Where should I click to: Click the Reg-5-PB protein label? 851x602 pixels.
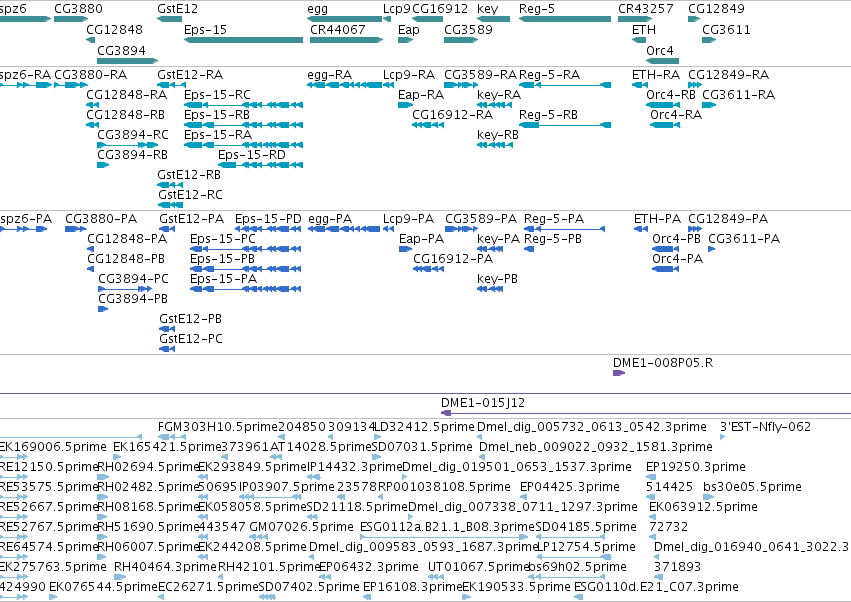pos(553,239)
